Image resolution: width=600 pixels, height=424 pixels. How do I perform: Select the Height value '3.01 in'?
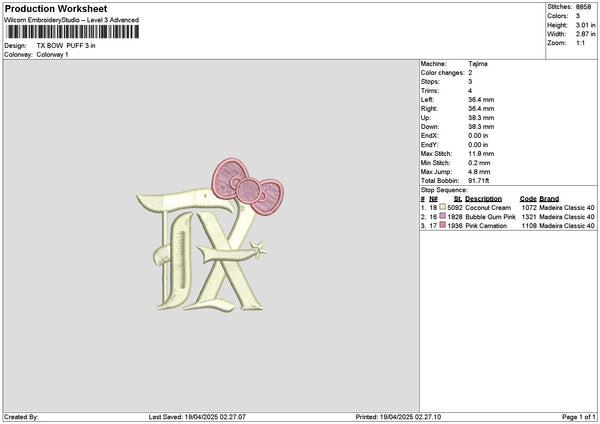point(585,25)
